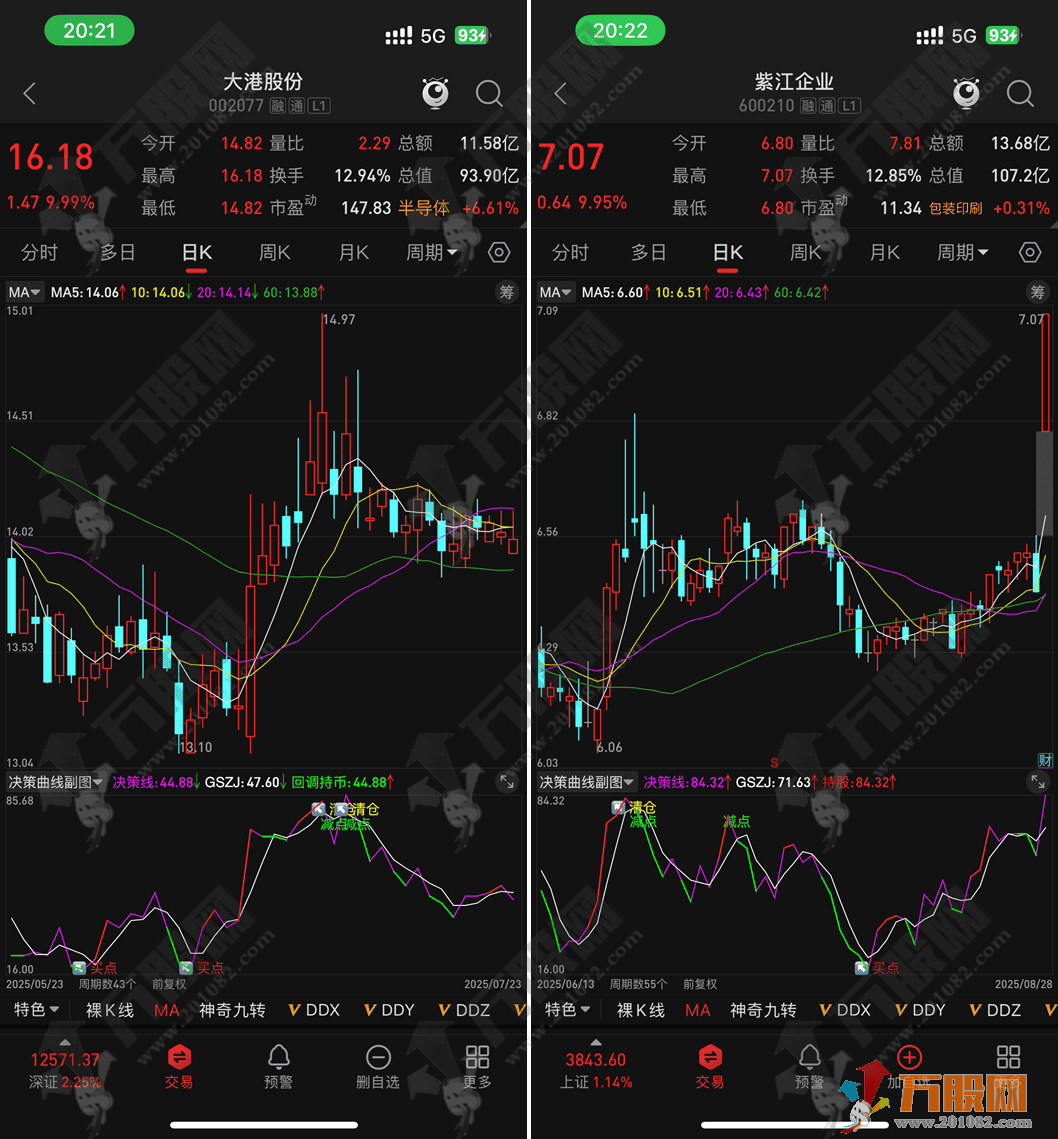
Task: Expand the sub-chart fullscreen icon on 紫江企业 screen
Action: (1038, 782)
